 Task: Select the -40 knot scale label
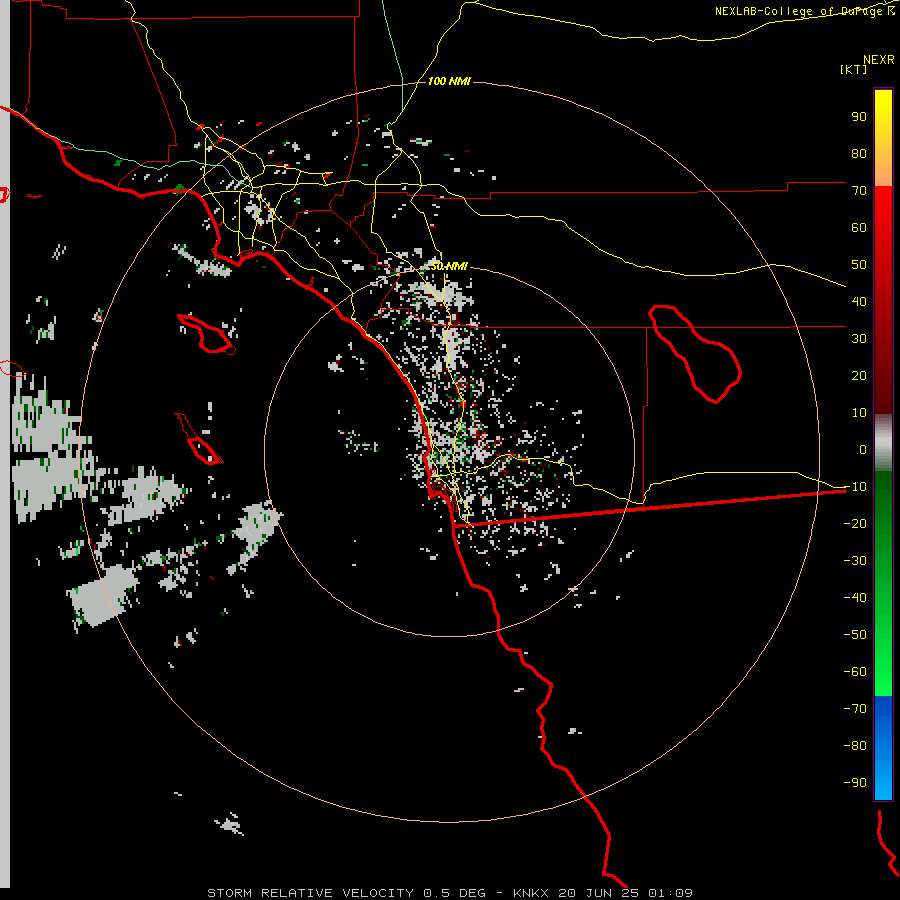(x=855, y=598)
